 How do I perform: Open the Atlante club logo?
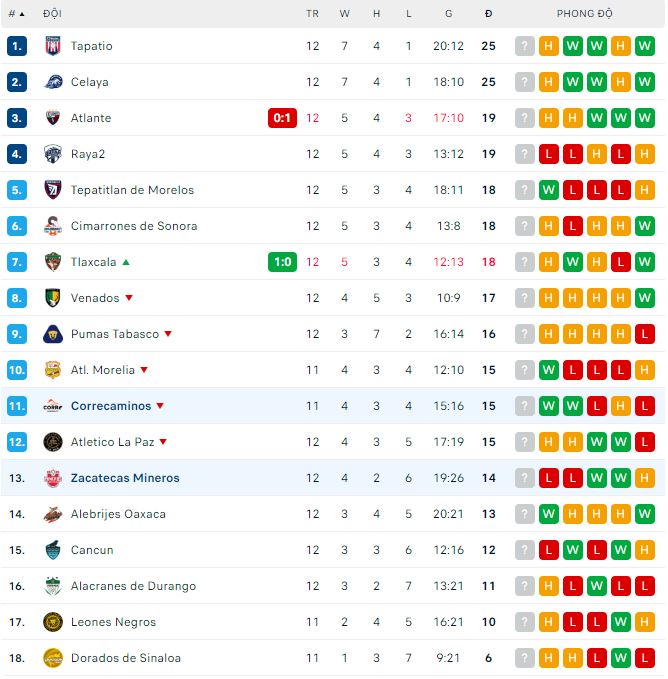(53, 118)
